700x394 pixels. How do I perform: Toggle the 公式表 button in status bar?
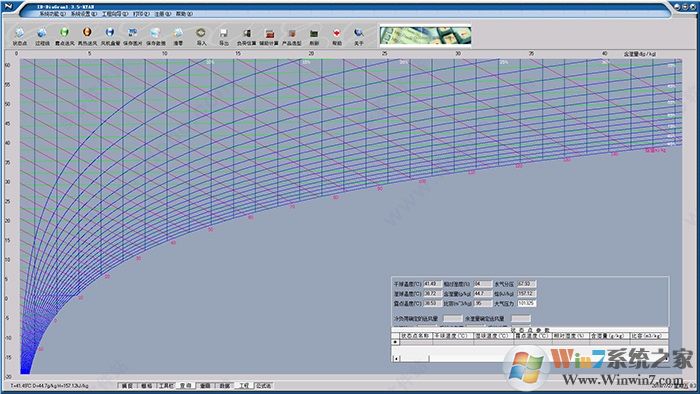[263, 386]
